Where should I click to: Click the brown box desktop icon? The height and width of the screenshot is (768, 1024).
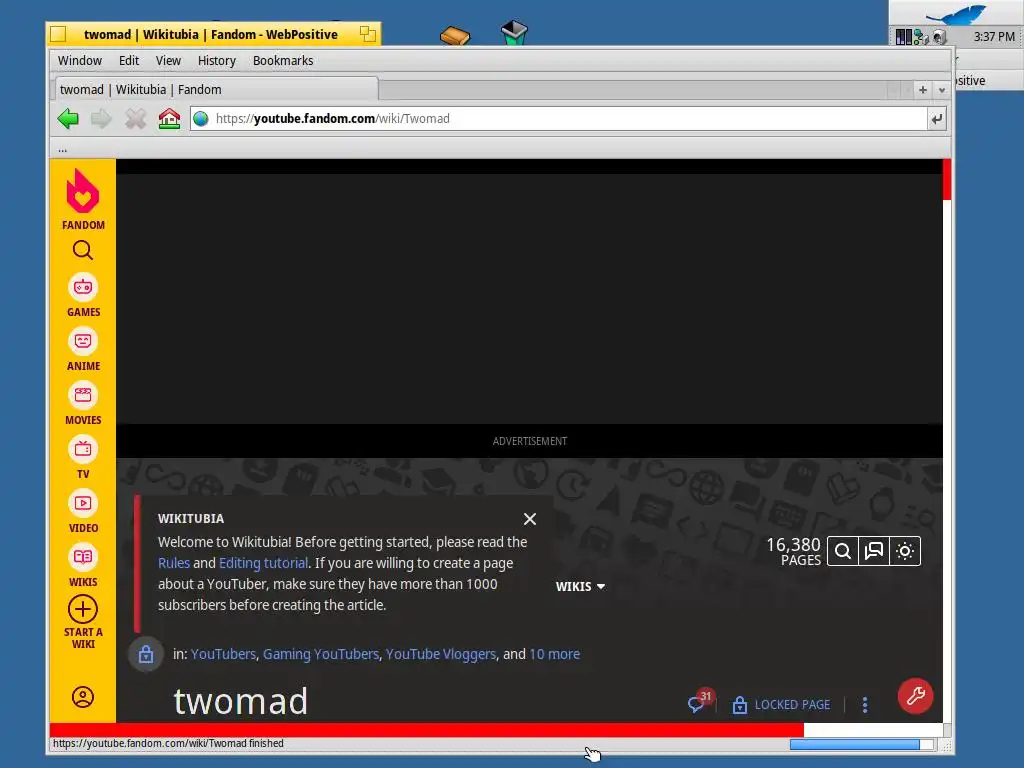pos(455,35)
